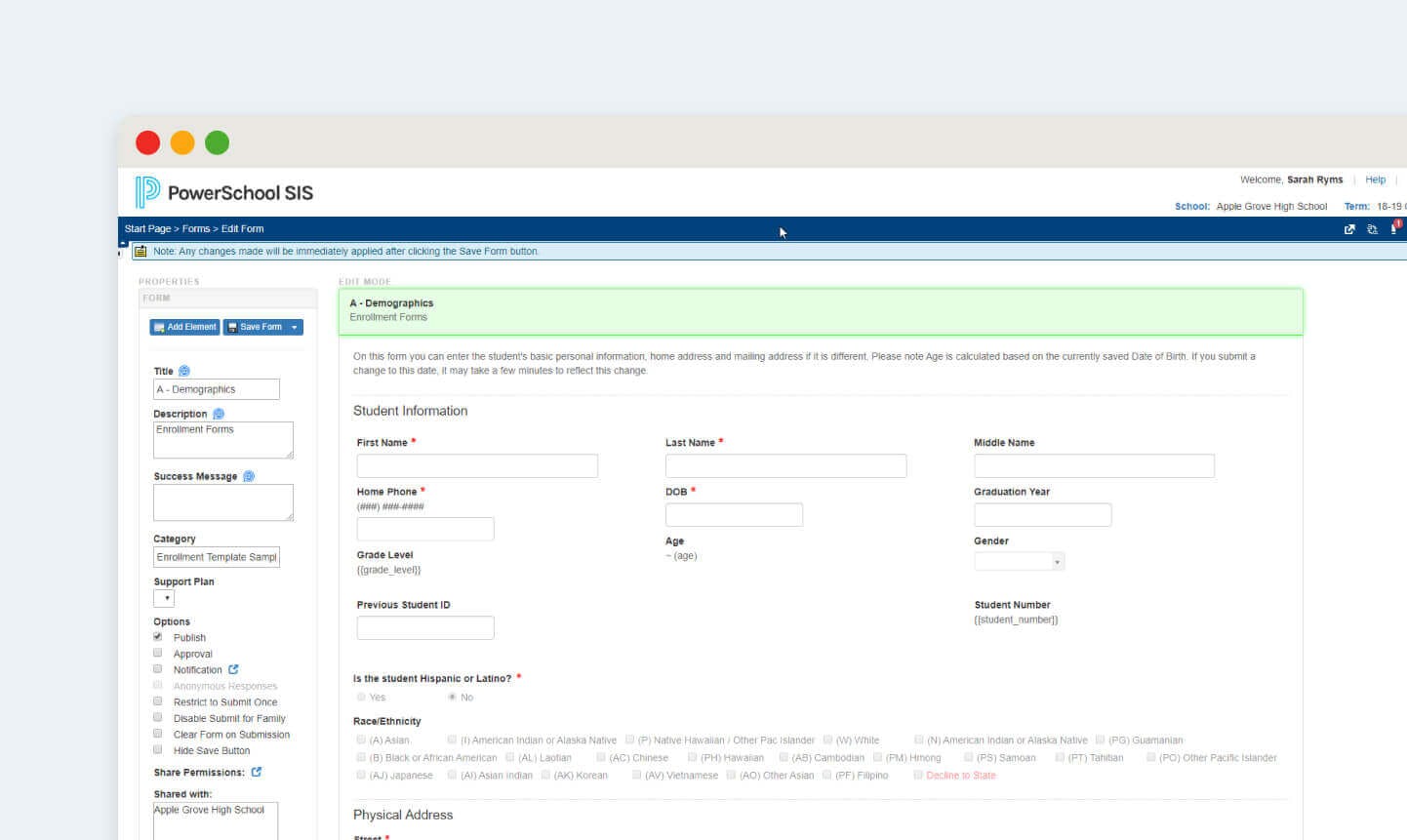Viewport: 1407px width, 840px height.
Task: Open the notifications bell with red badge
Action: [1394, 228]
